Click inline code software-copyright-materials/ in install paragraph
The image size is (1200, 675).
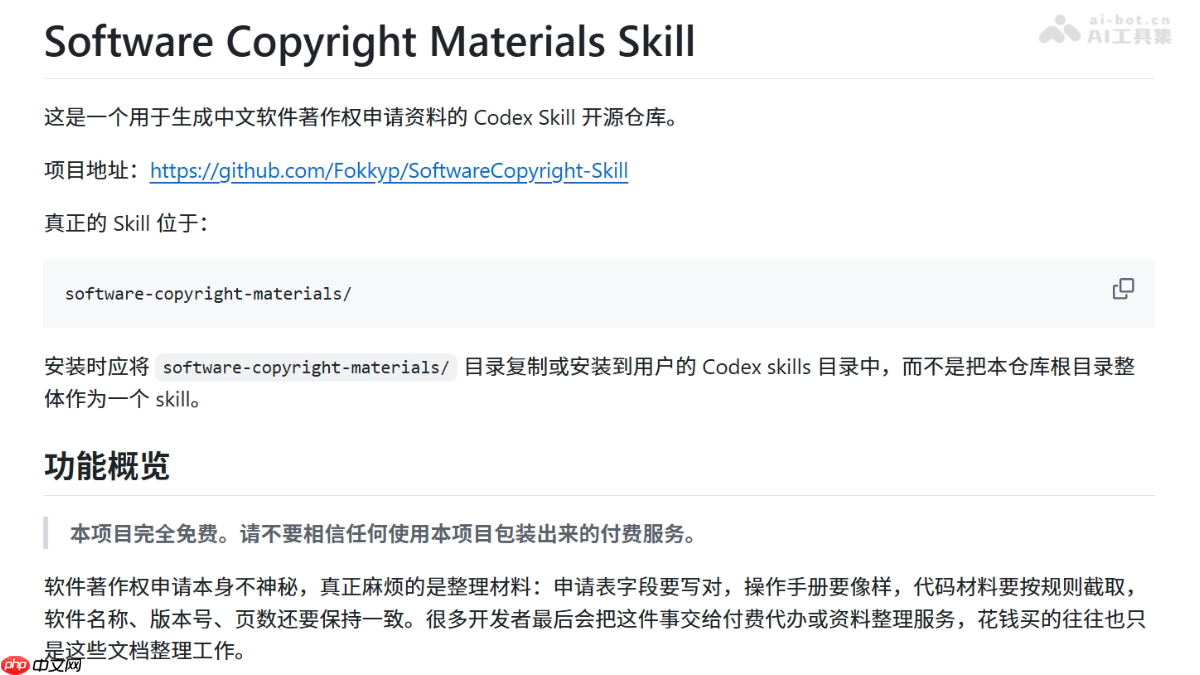(x=306, y=367)
